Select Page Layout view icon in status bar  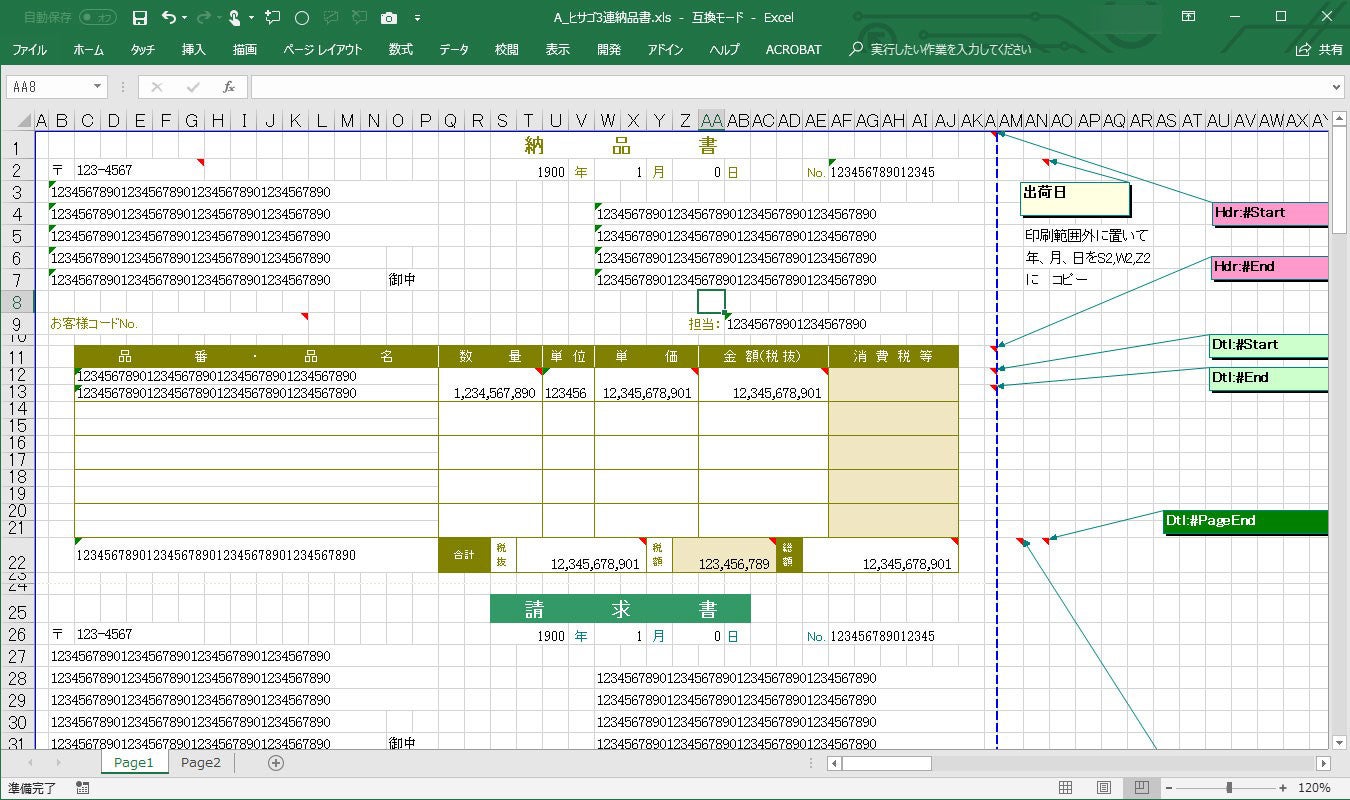[1103, 786]
